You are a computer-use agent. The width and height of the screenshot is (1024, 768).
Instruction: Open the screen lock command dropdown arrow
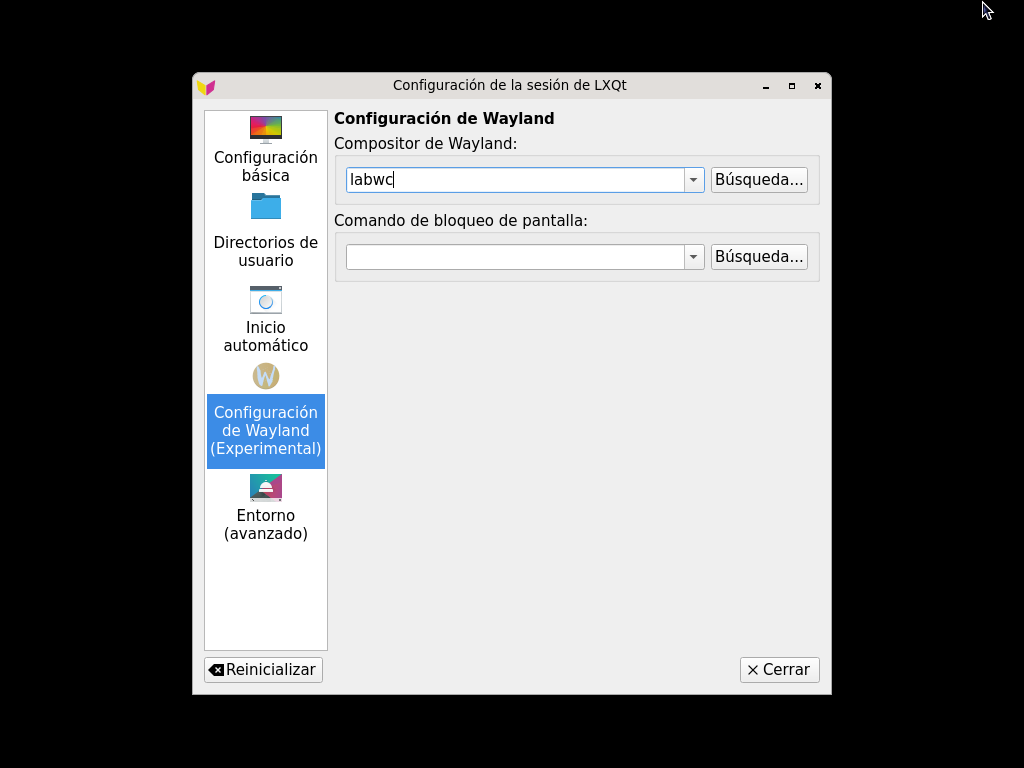(694, 257)
